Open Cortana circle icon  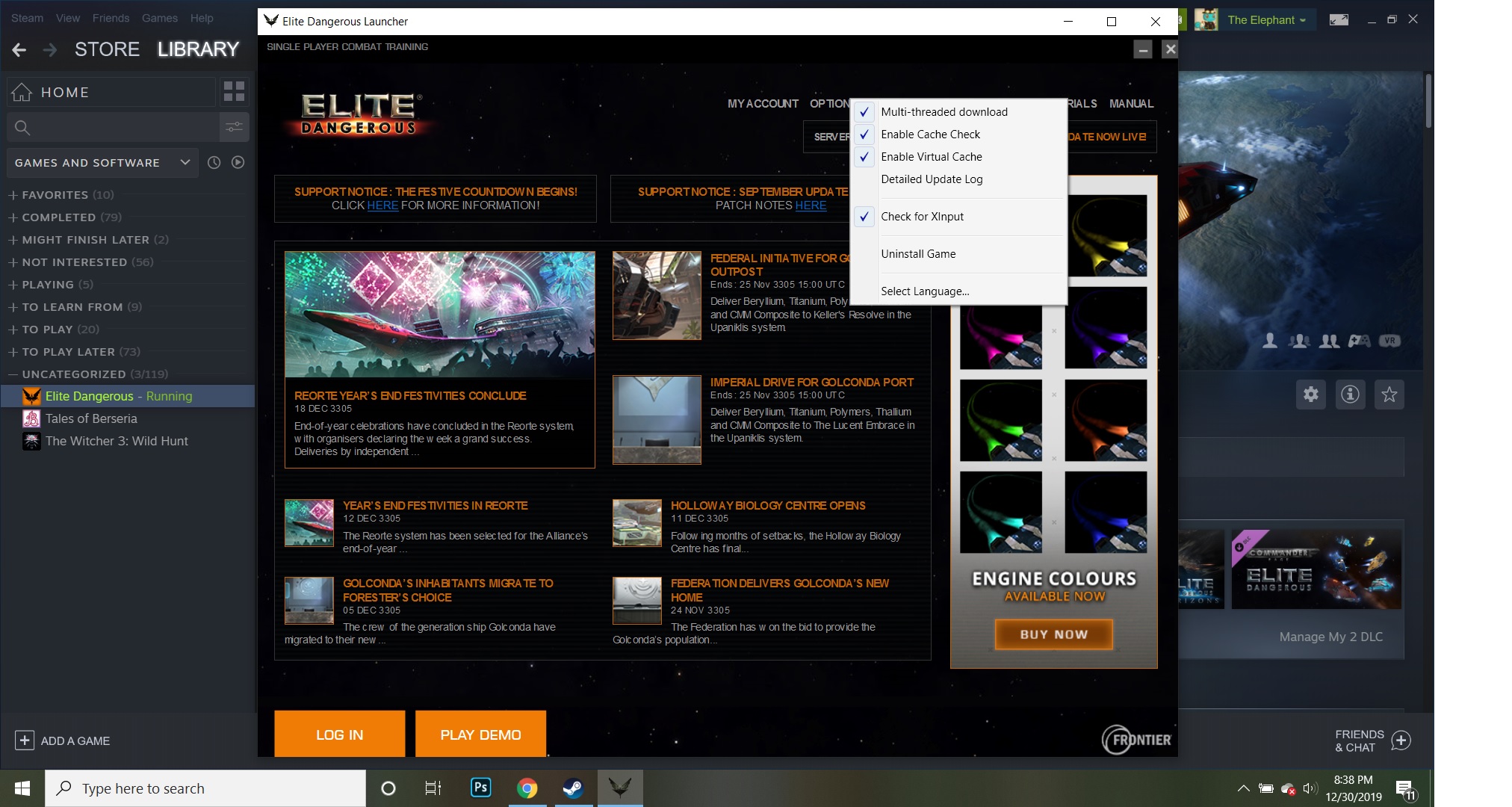[x=388, y=788]
